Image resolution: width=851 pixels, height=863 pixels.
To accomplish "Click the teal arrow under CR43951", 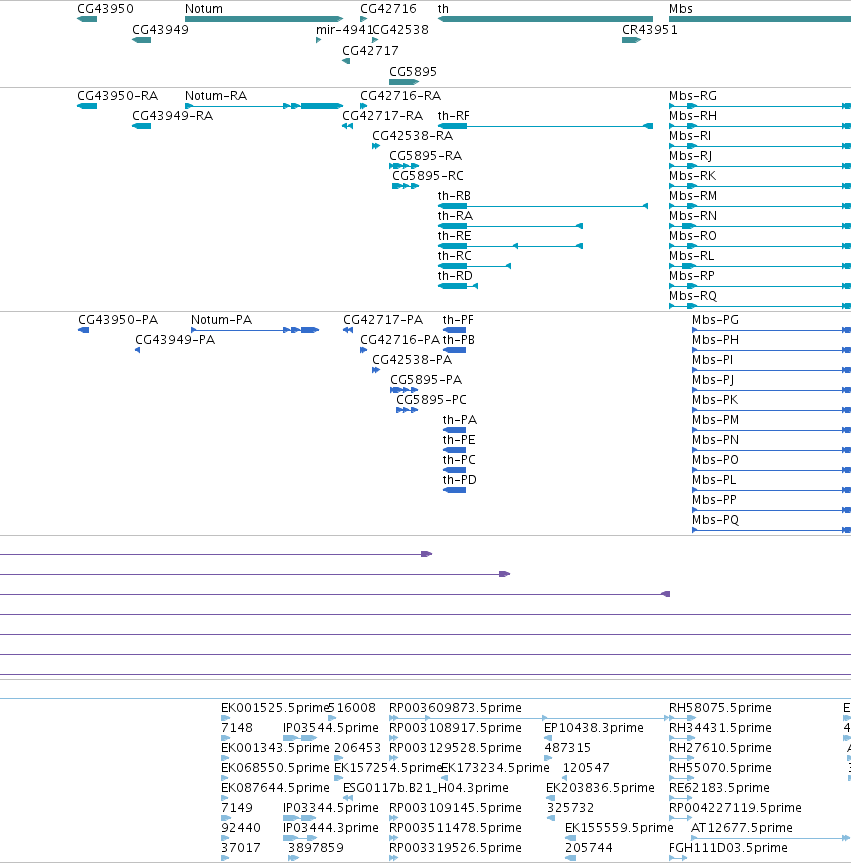I will (x=631, y=40).
